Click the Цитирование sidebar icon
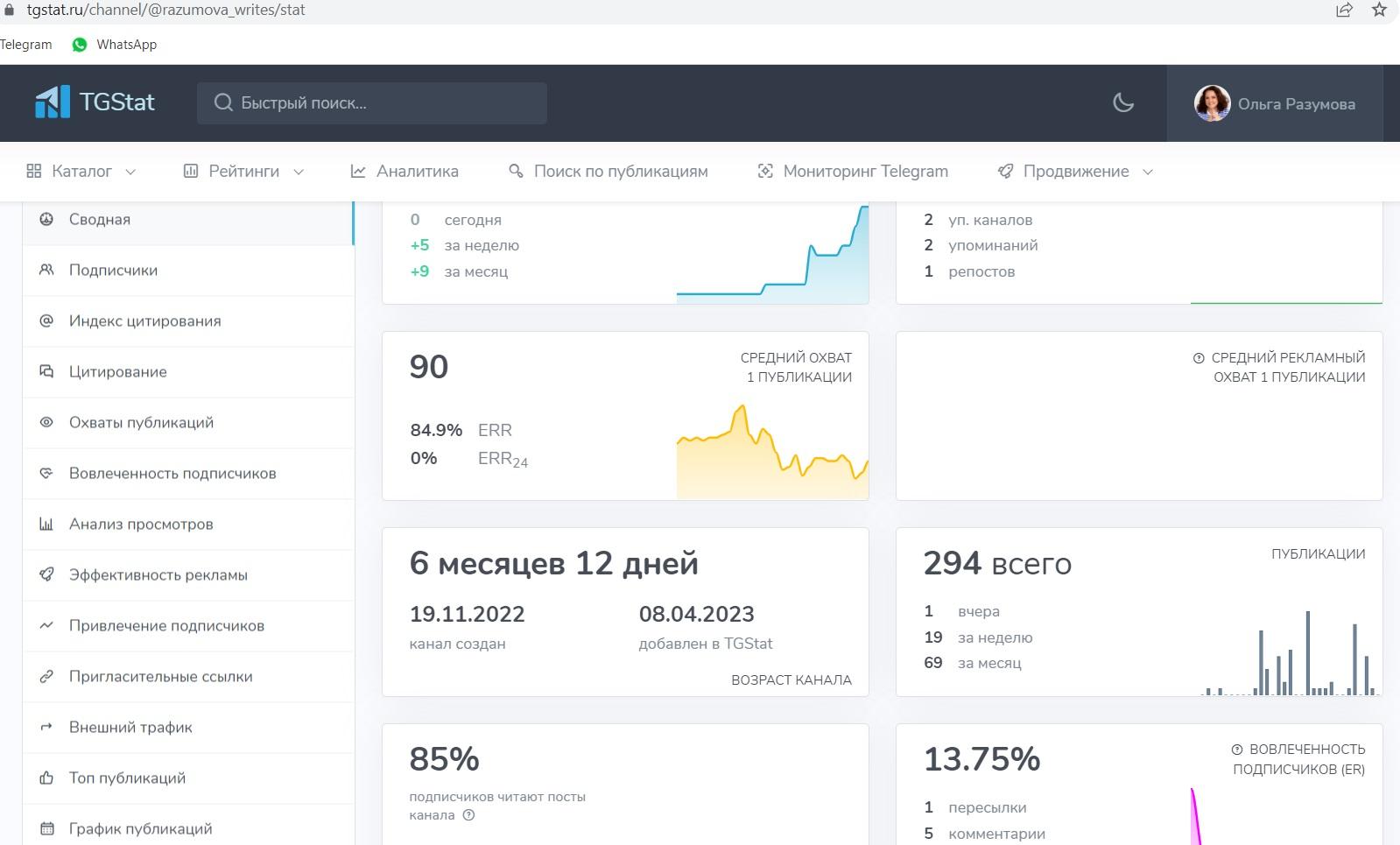The width and height of the screenshot is (1400, 845). click(x=46, y=372)
